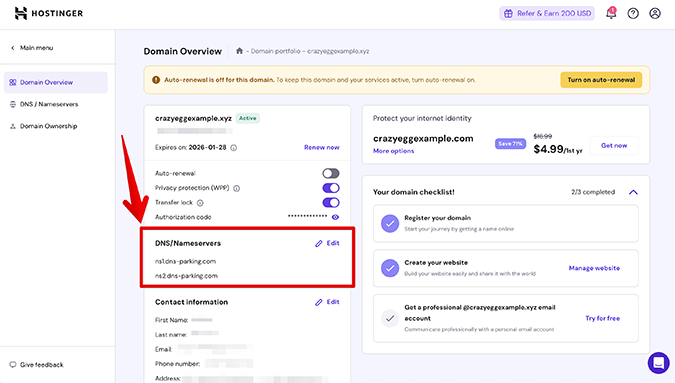675x383 pixels.
Task: Click the home icon in breadcrumb
Action: [239, 51]
